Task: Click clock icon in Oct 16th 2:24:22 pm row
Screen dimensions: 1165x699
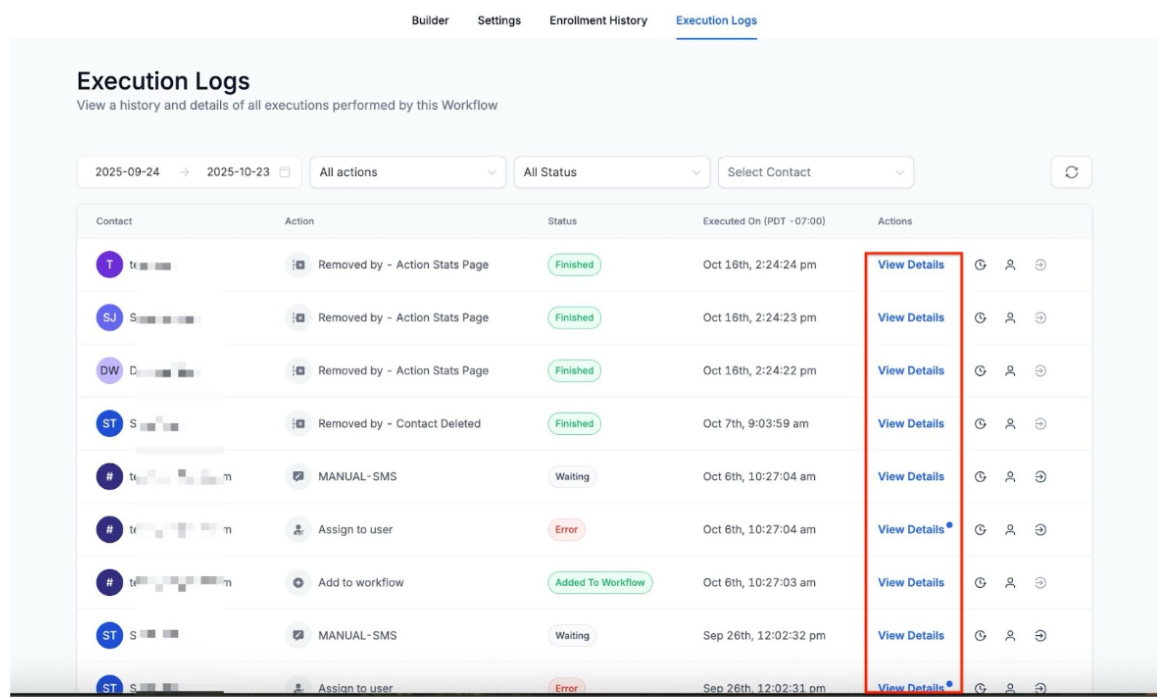Action: [981, 371]
